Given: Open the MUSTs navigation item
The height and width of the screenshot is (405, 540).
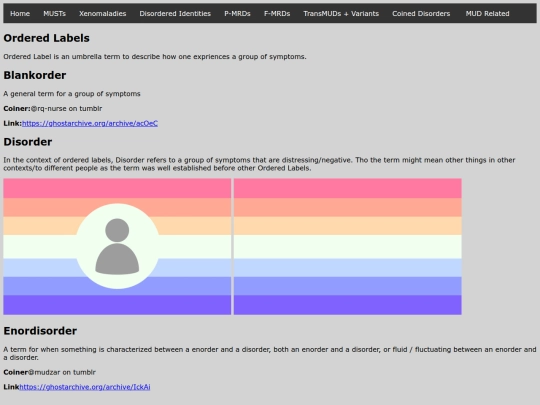Looking at the screenshot, I should (x=54, y=13).
